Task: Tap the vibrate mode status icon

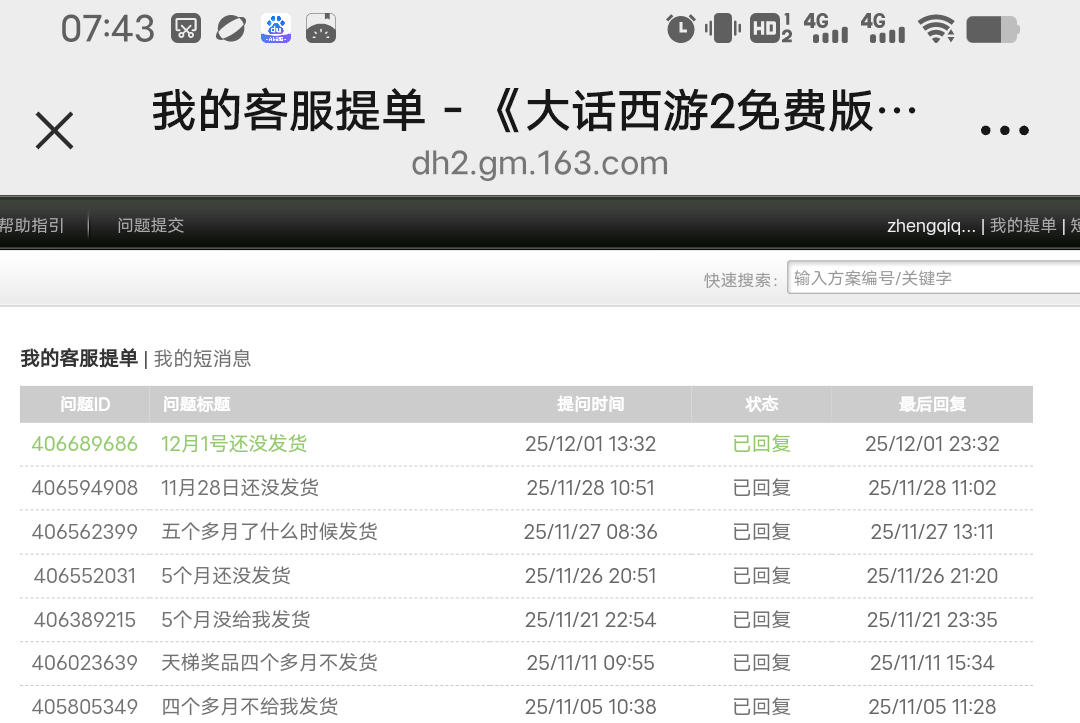Action: (x=722, y=28)
